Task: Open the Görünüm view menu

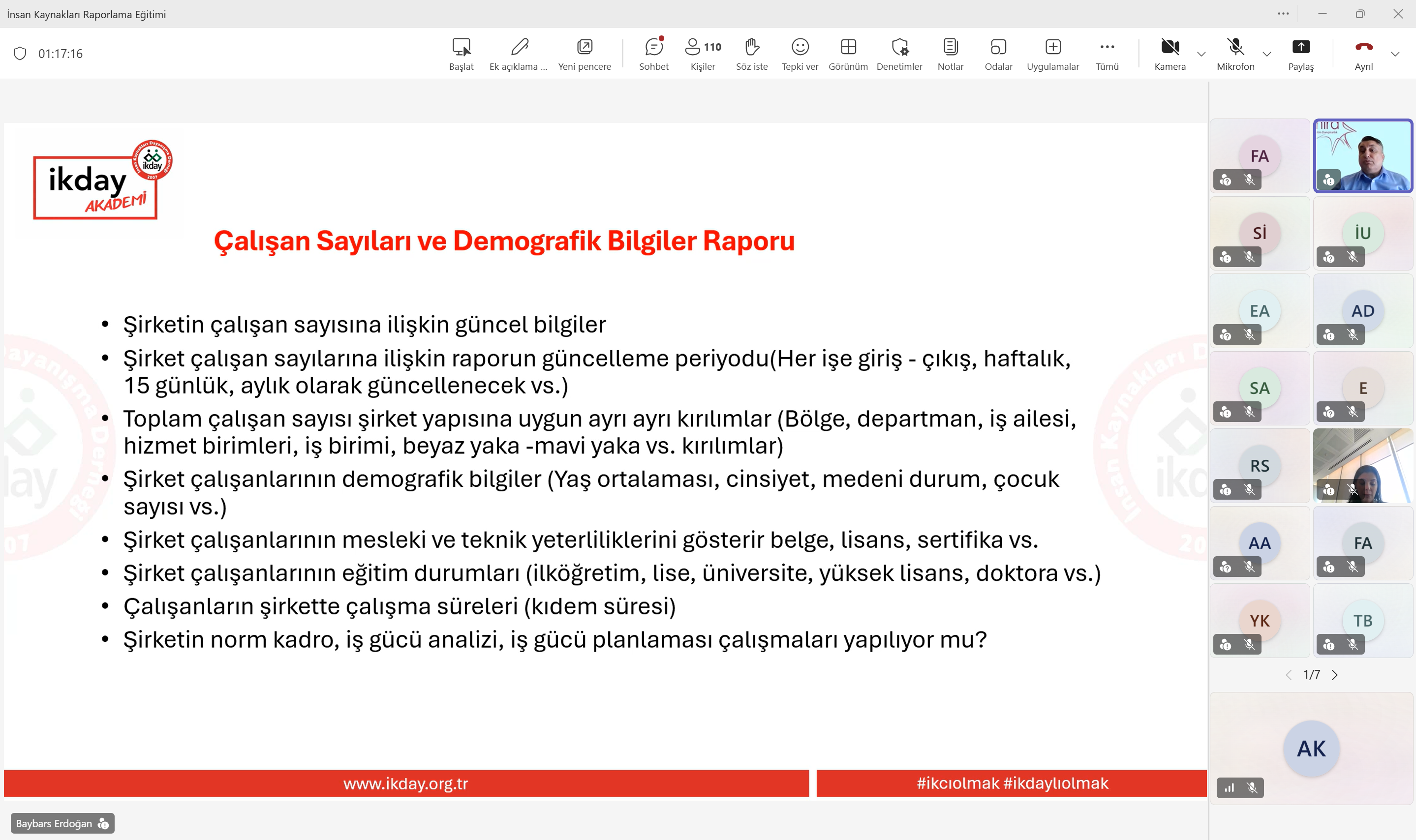Action: (848, 54)
